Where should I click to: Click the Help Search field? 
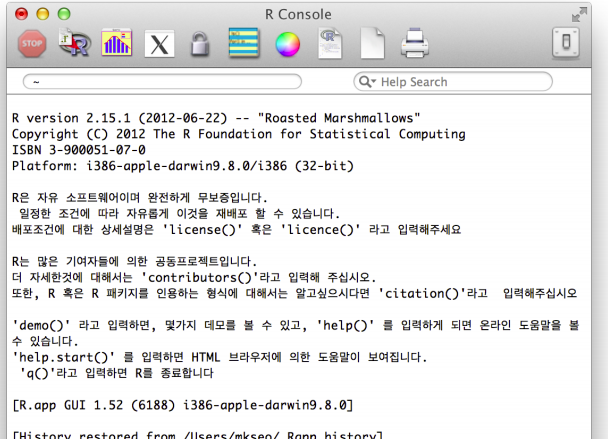453,81
